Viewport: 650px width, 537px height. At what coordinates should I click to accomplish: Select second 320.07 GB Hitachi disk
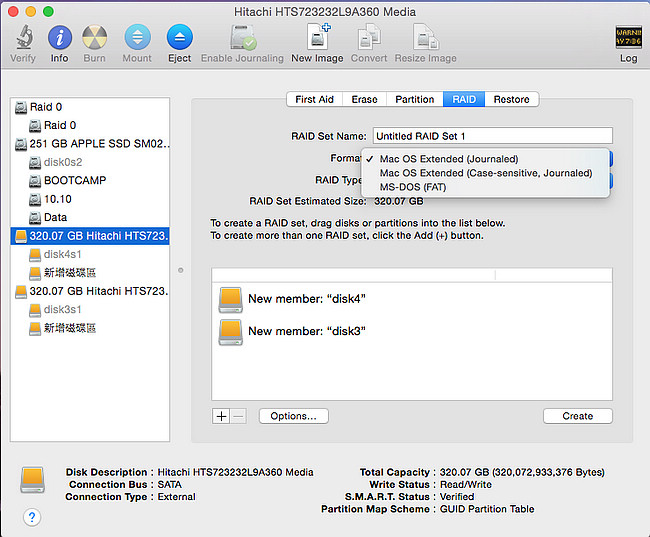pos(90,291)
